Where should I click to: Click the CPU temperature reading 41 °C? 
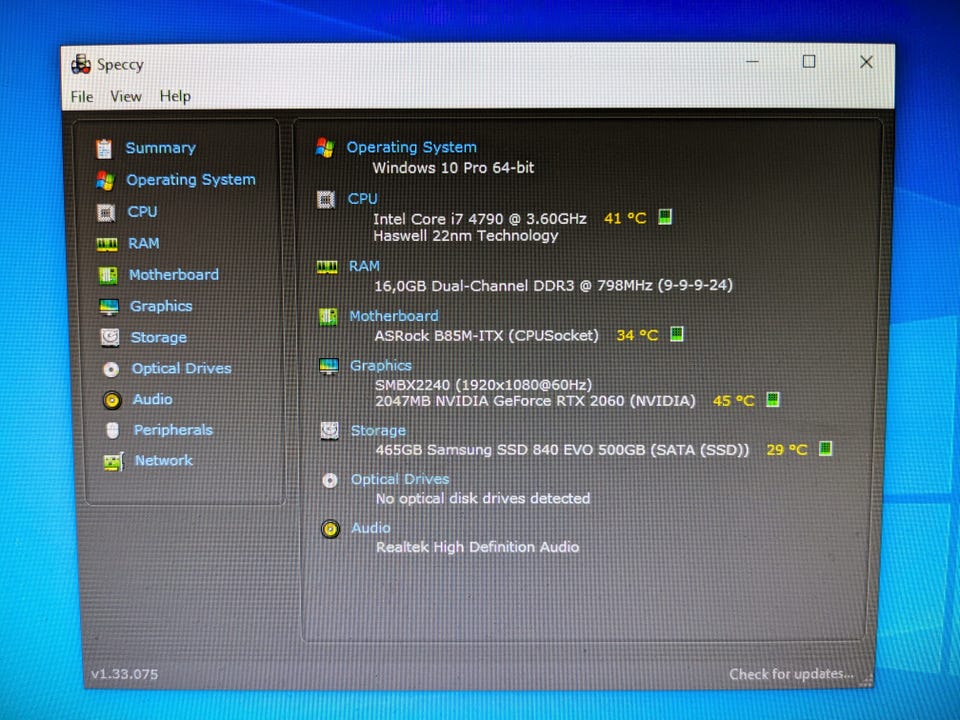(x=625, y=218)
